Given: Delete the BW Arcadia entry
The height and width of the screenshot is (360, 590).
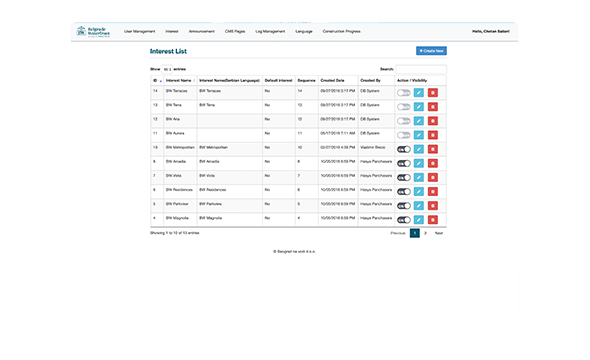Looking at the screenshot, I should click(433, 163).
